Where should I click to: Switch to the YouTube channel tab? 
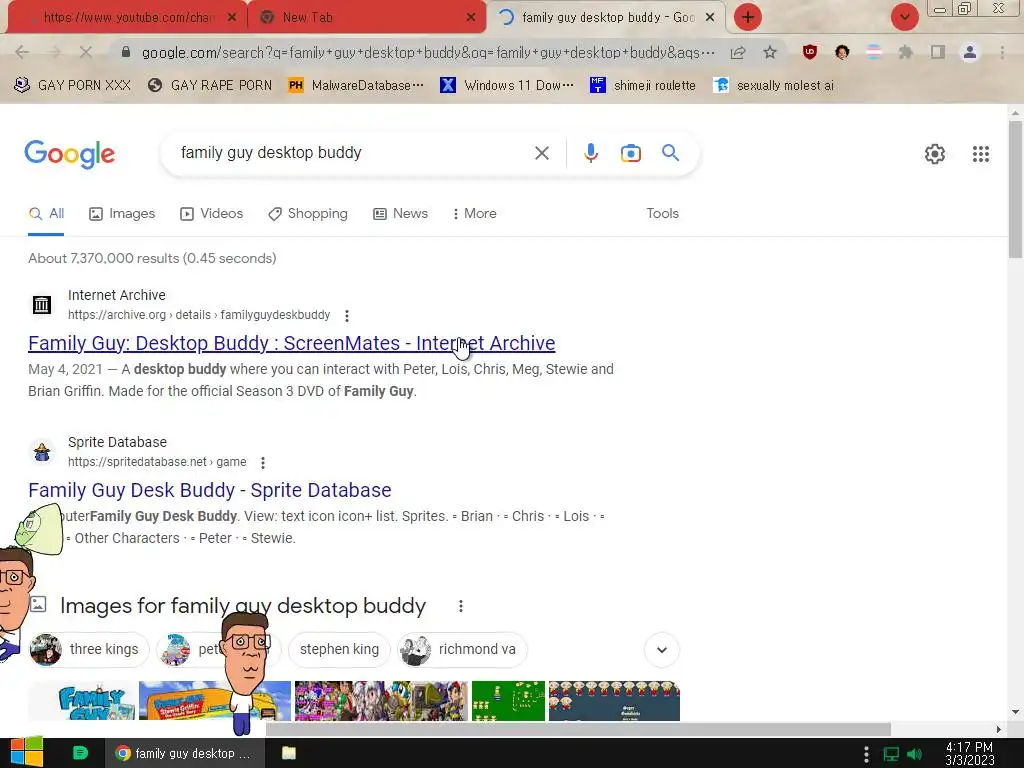(127, 17)
